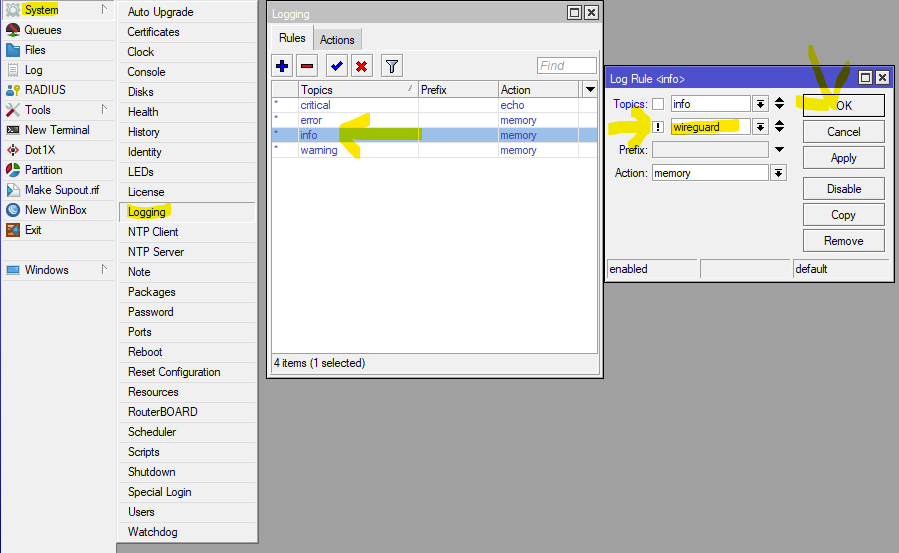Open the info topic dropdown arrow
Screen dimensions: 899x553
click(760, 104)
